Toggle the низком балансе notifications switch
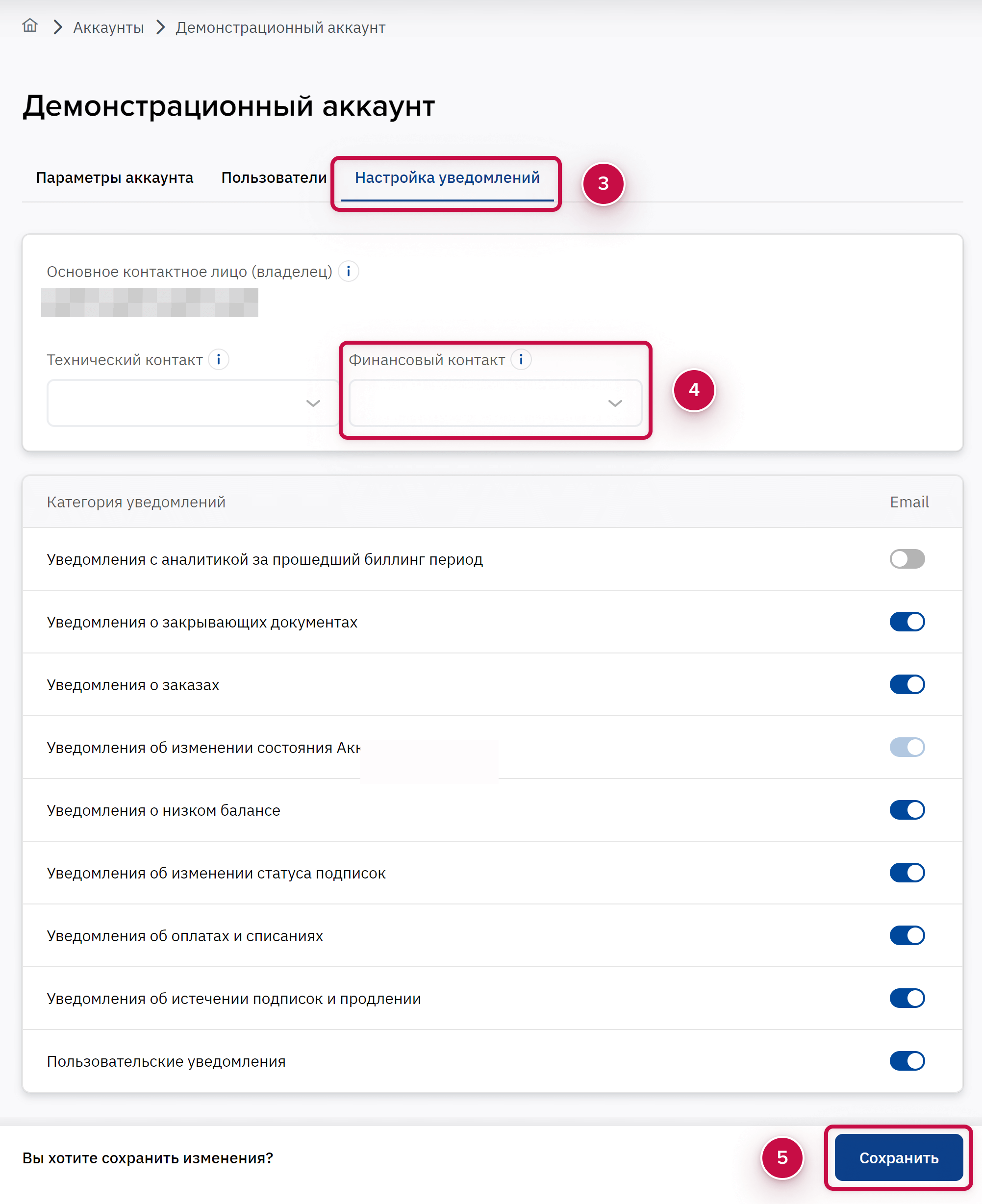Viewport: 982px width, 1204px height. [907, 810]
